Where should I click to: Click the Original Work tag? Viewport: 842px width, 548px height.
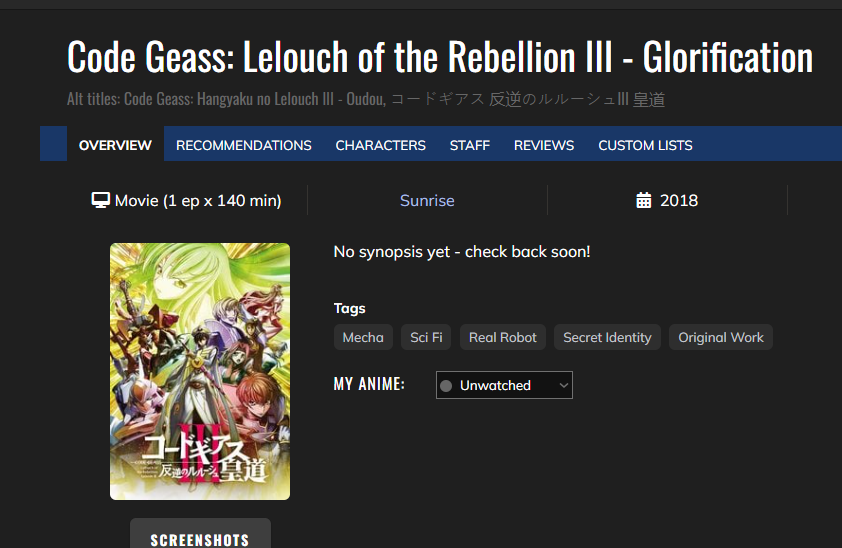point(720,338)
